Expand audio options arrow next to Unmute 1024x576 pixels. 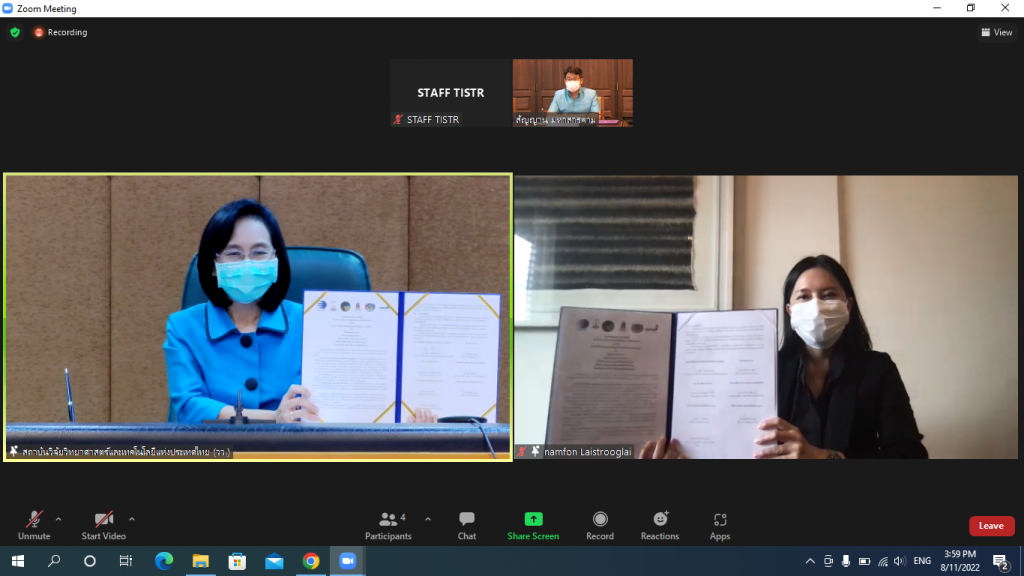point(58,519)
